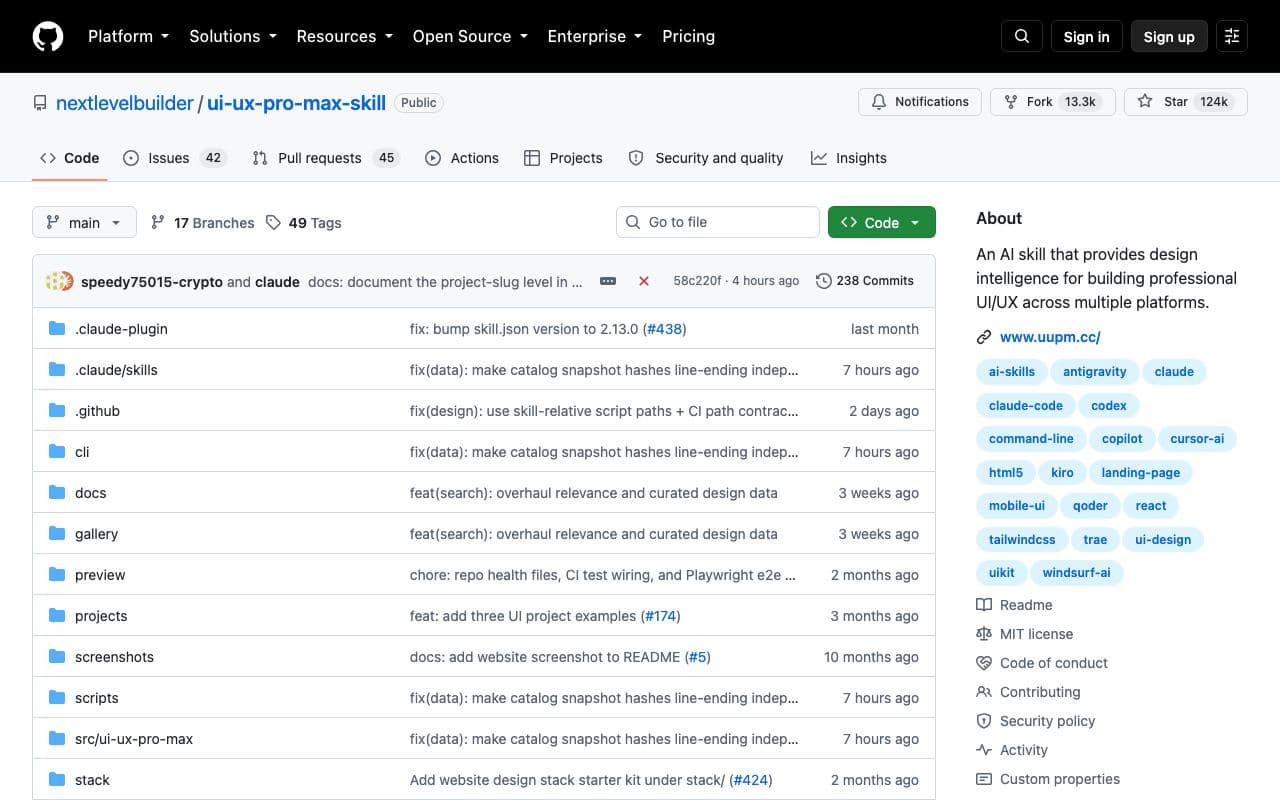Open the cli folder name

(x=82, y=452)
